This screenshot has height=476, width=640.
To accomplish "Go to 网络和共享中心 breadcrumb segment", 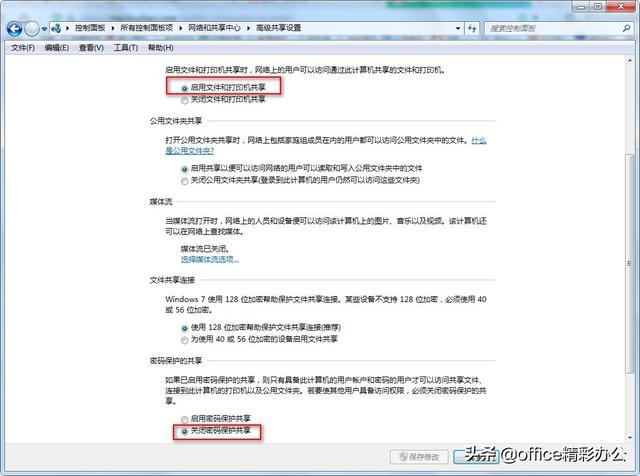I will [x=214, y=28].
